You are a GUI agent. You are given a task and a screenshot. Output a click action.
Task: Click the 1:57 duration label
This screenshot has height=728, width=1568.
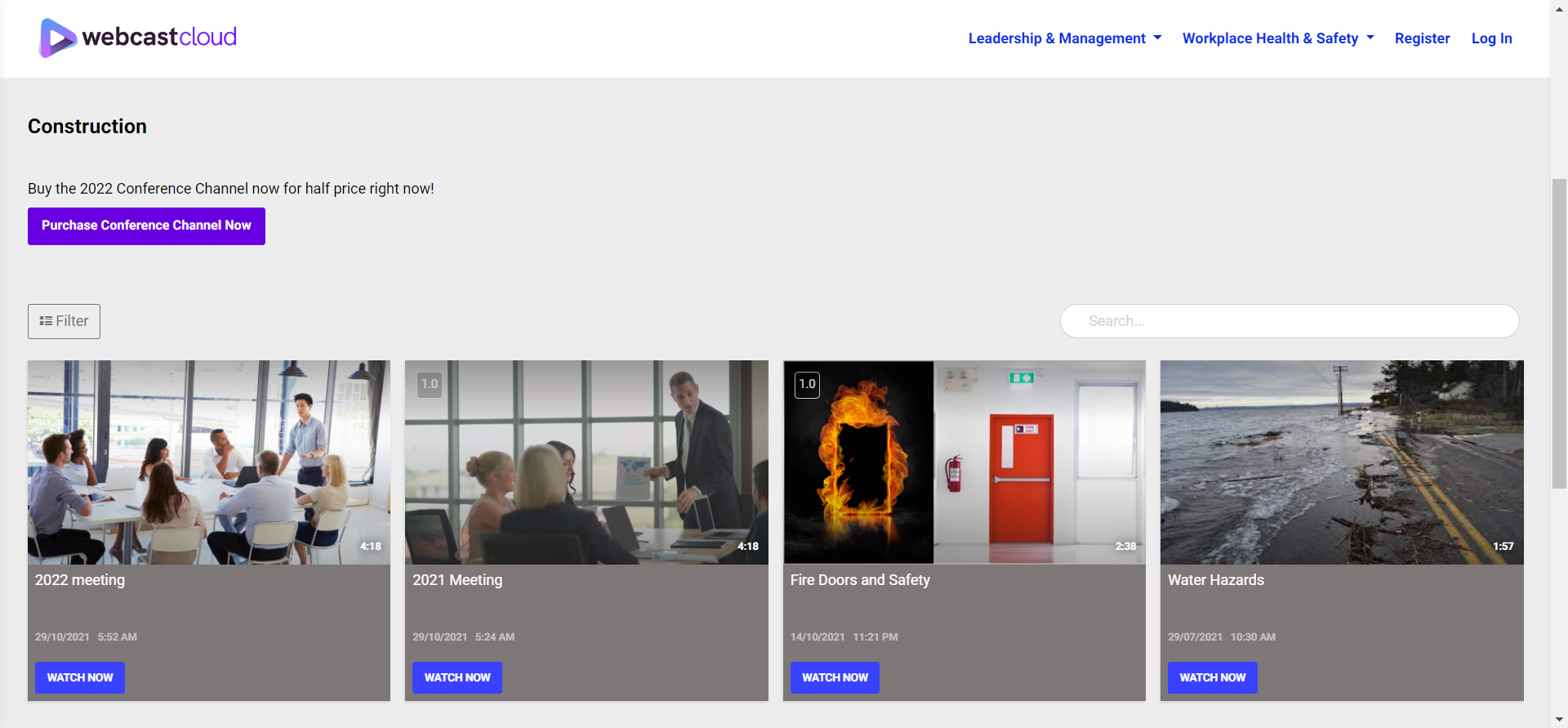pos(1503,547)
